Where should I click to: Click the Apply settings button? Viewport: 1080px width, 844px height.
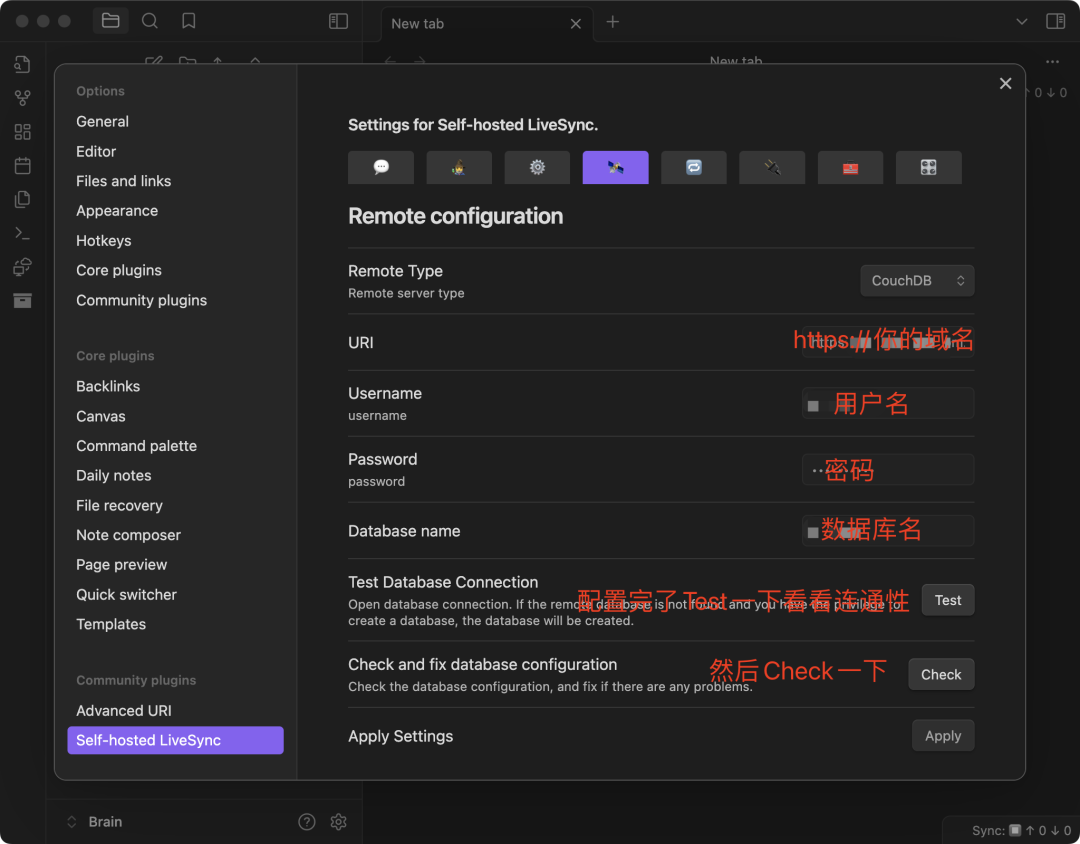coord(943,736)
